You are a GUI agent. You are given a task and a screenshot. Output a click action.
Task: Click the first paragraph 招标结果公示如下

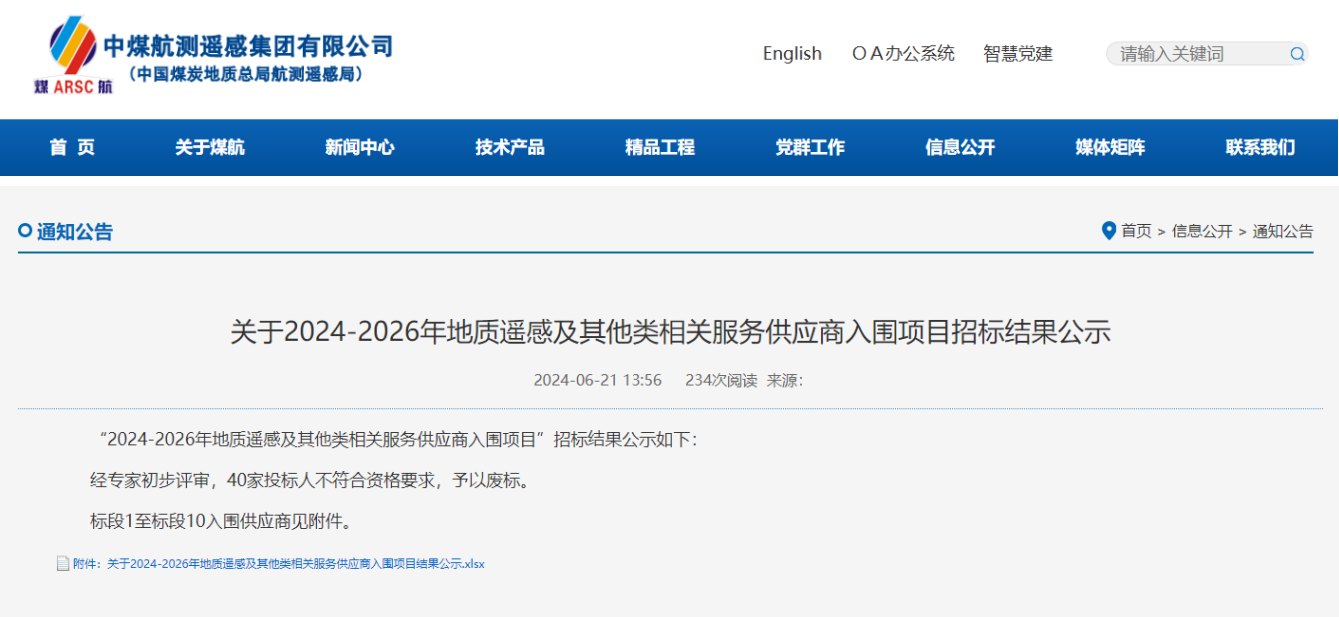(398, 439)
